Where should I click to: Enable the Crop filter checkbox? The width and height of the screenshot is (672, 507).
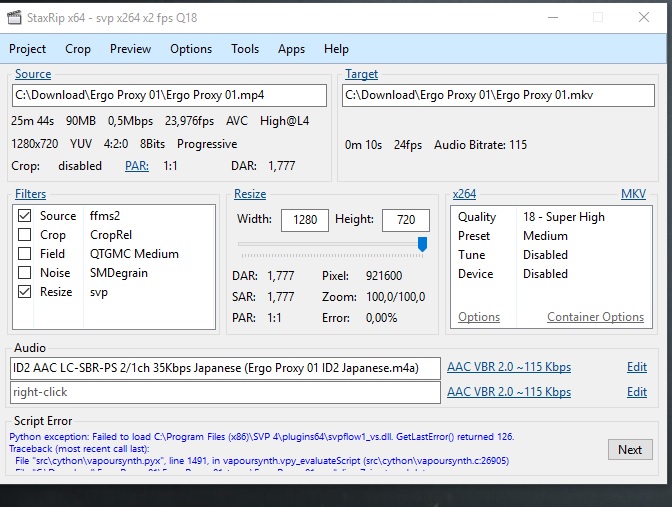tap(25, 235)
